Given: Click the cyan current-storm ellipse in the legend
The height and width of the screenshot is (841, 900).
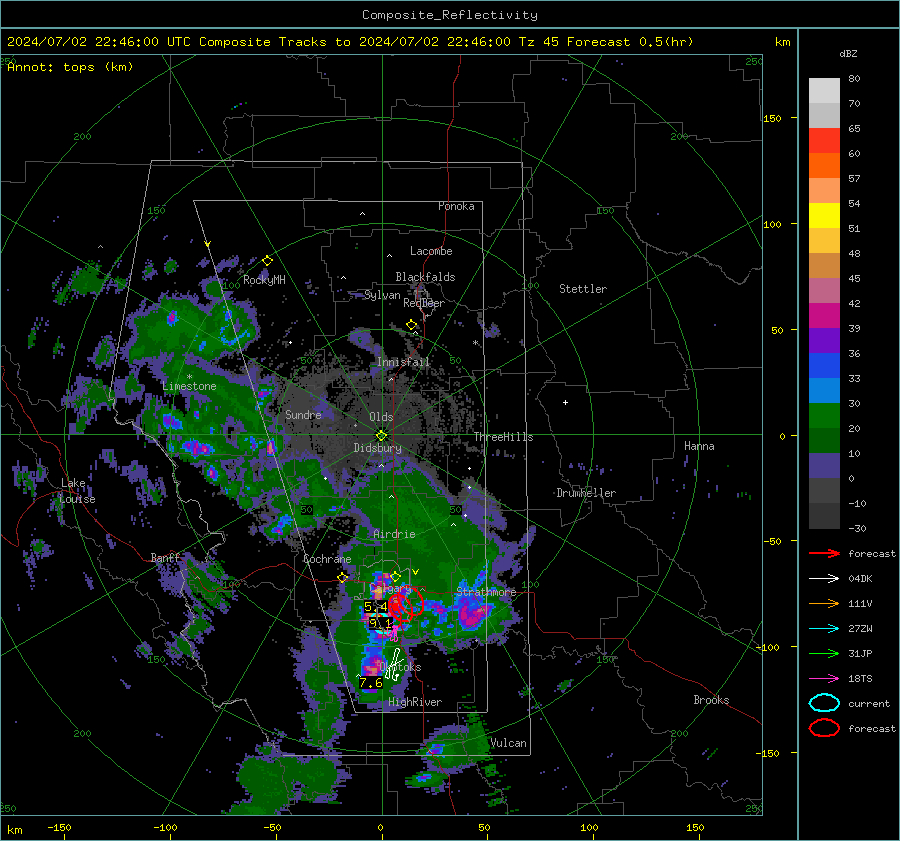Looking at the screenshot, I should 824,703.
